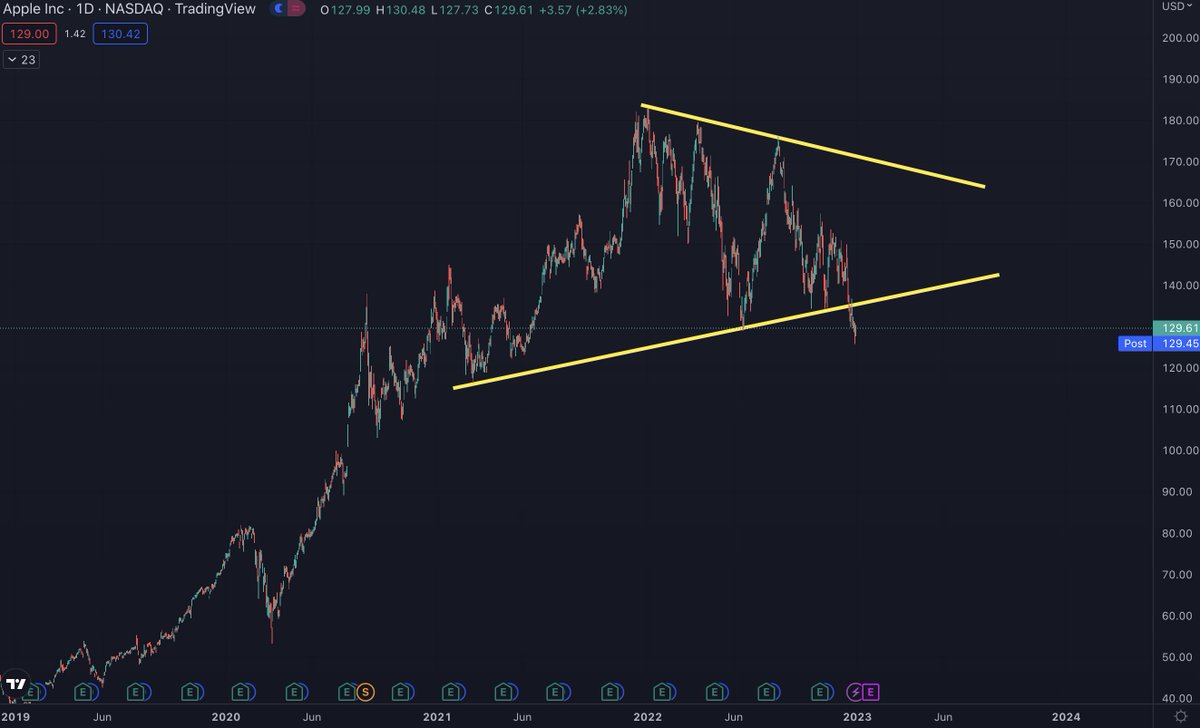Click the 2019 time axis label

click(17, 717)
